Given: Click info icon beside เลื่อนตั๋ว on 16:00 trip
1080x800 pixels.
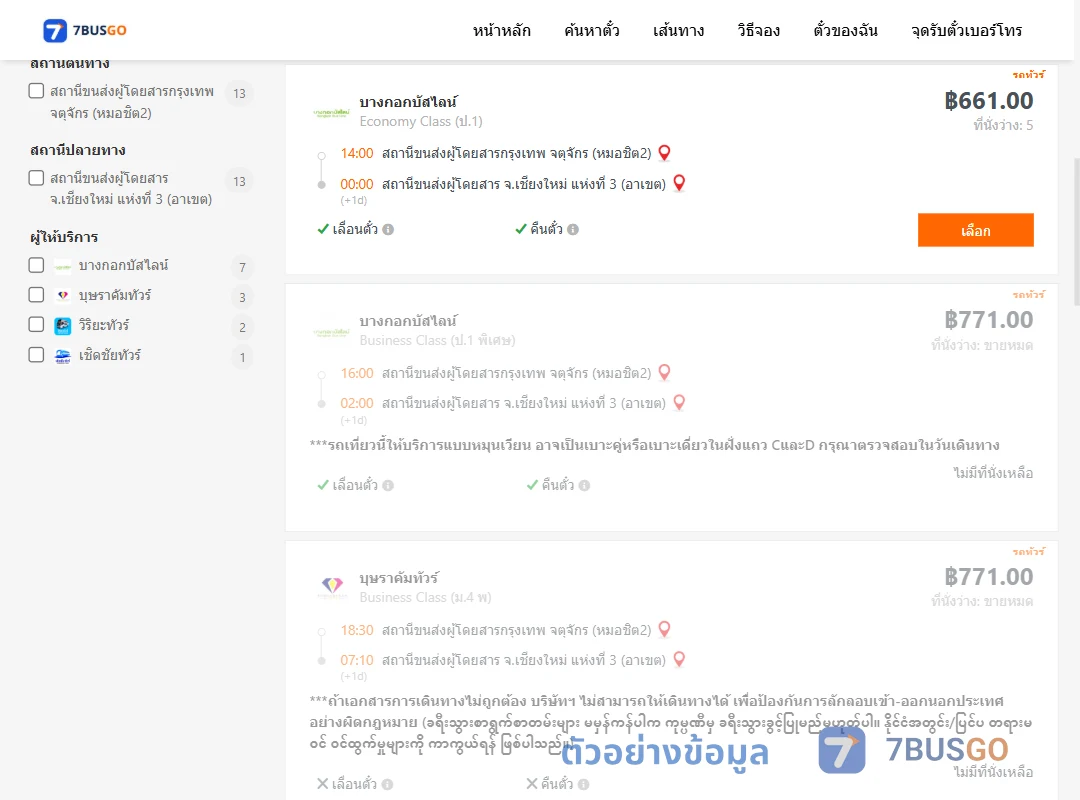Looking at the screenshot, I should click(388, 486).
